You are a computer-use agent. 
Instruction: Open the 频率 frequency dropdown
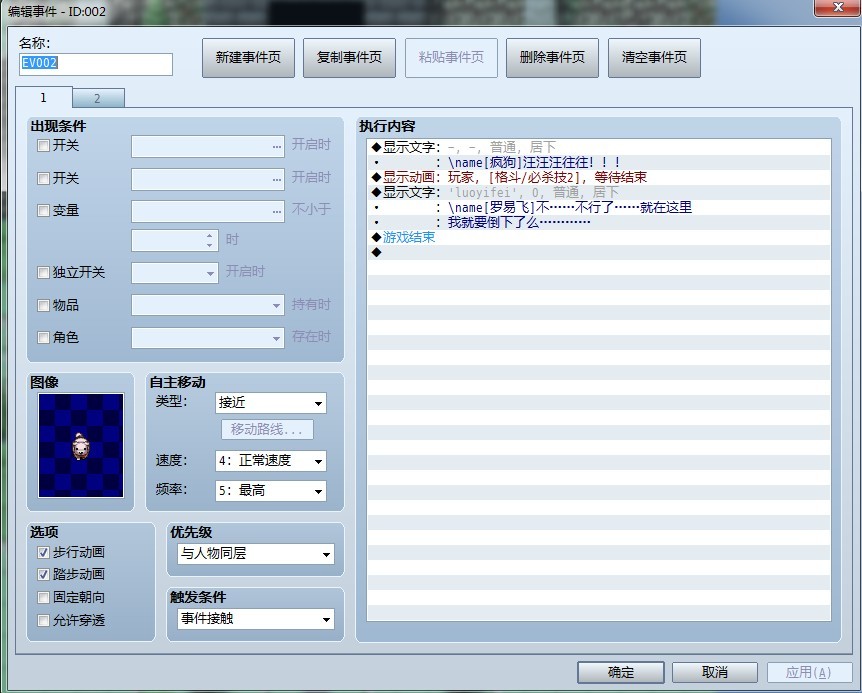pyautogui.click(x=270, y=491)
